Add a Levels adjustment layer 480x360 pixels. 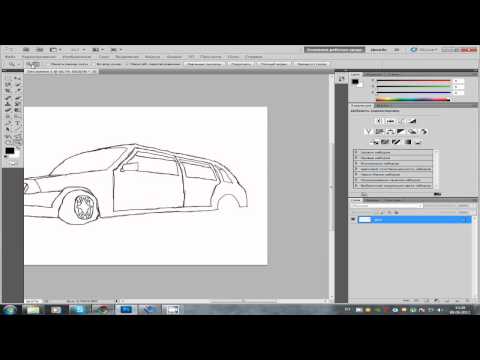(x=390, y=121)
